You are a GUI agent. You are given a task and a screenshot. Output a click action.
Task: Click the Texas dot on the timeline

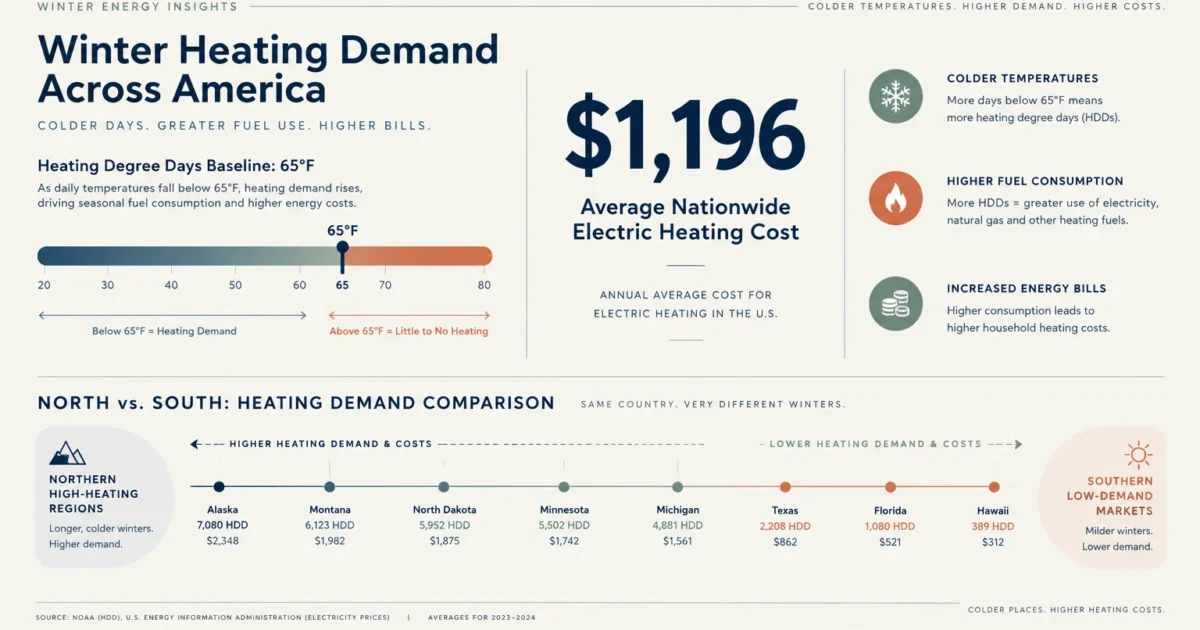pyautogui.click(x=785, y=487)
